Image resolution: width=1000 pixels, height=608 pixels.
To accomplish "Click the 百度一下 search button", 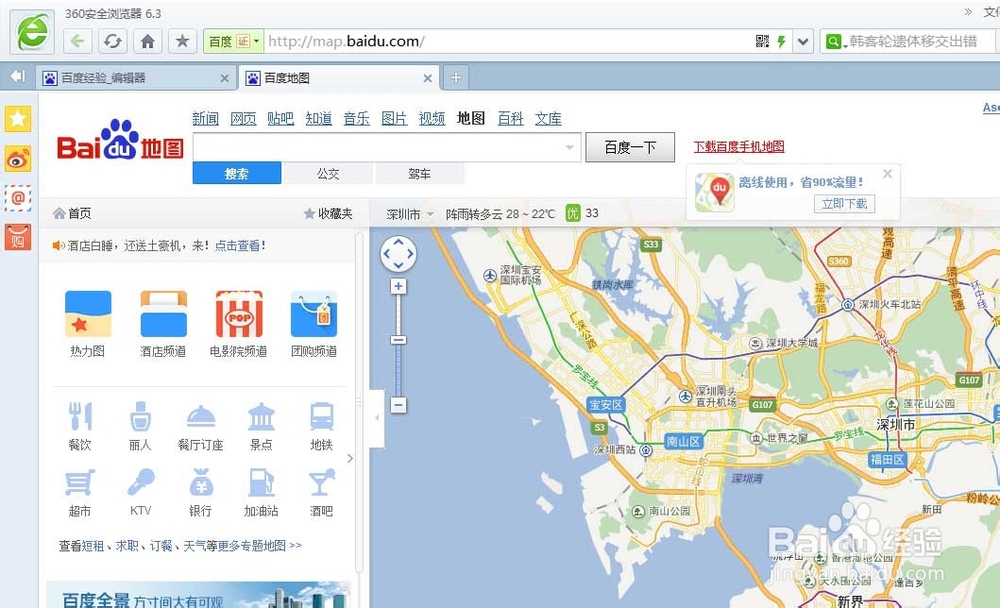I will [x=630, y=146].
